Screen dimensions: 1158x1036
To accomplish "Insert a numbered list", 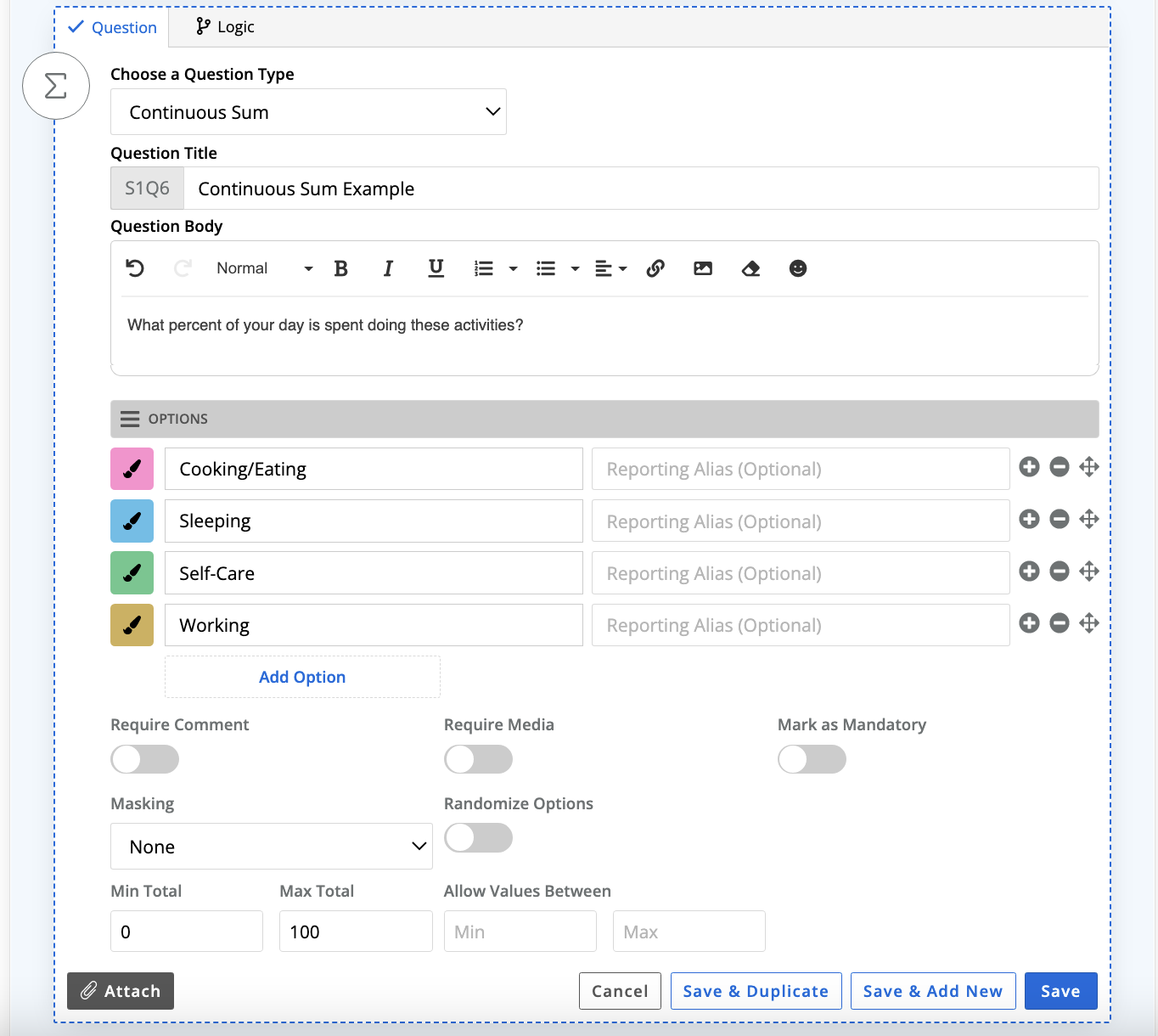I will [484, 268].
